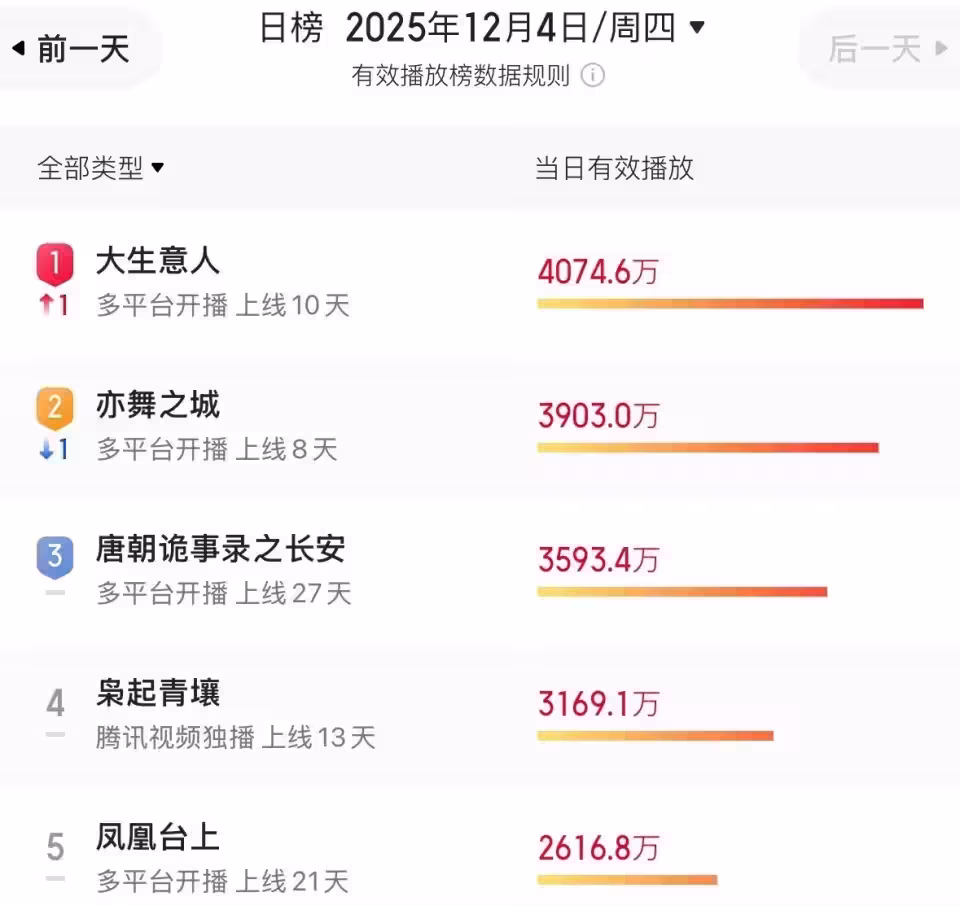Expand the 全部类型 filter dropdown
960x906 pixels.
(100, 168)
